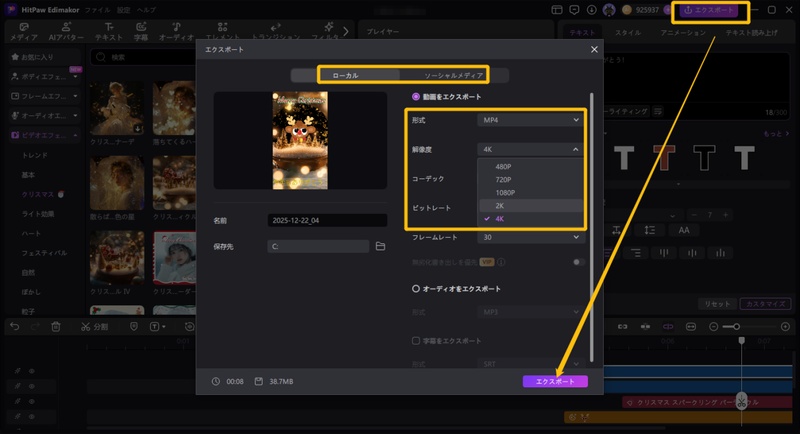
Task: Click the marker shield icon in timeline toolbar
Action: 134,326
